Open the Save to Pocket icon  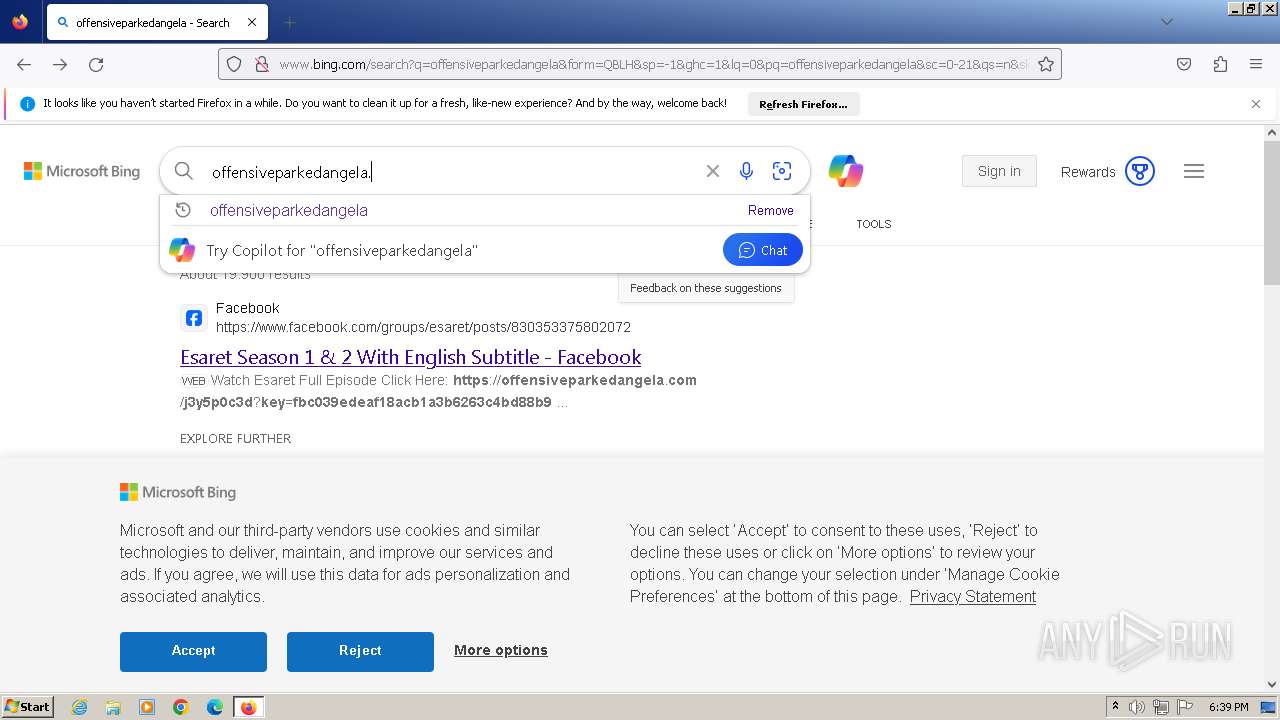1184,64
